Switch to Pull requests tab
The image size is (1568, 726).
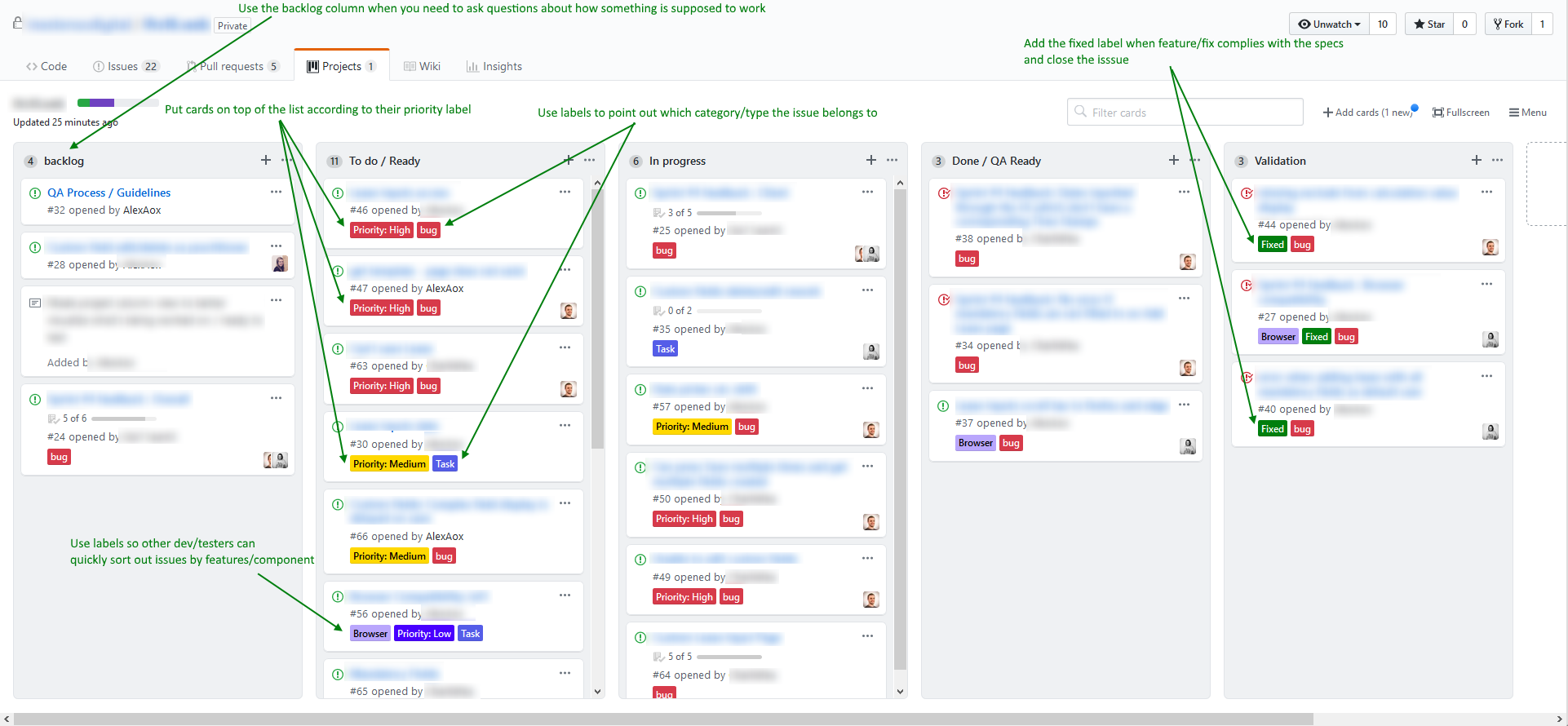pos(233,66)
